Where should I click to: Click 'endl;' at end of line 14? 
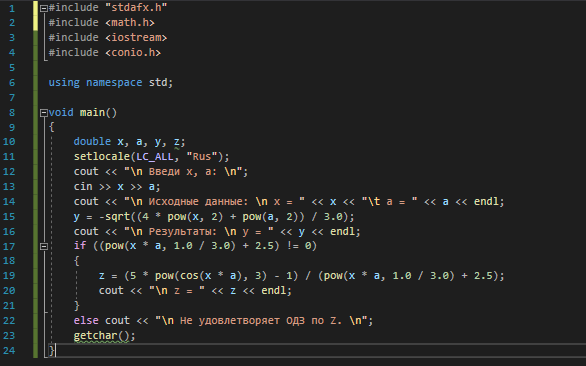click(x=489, y=202)
